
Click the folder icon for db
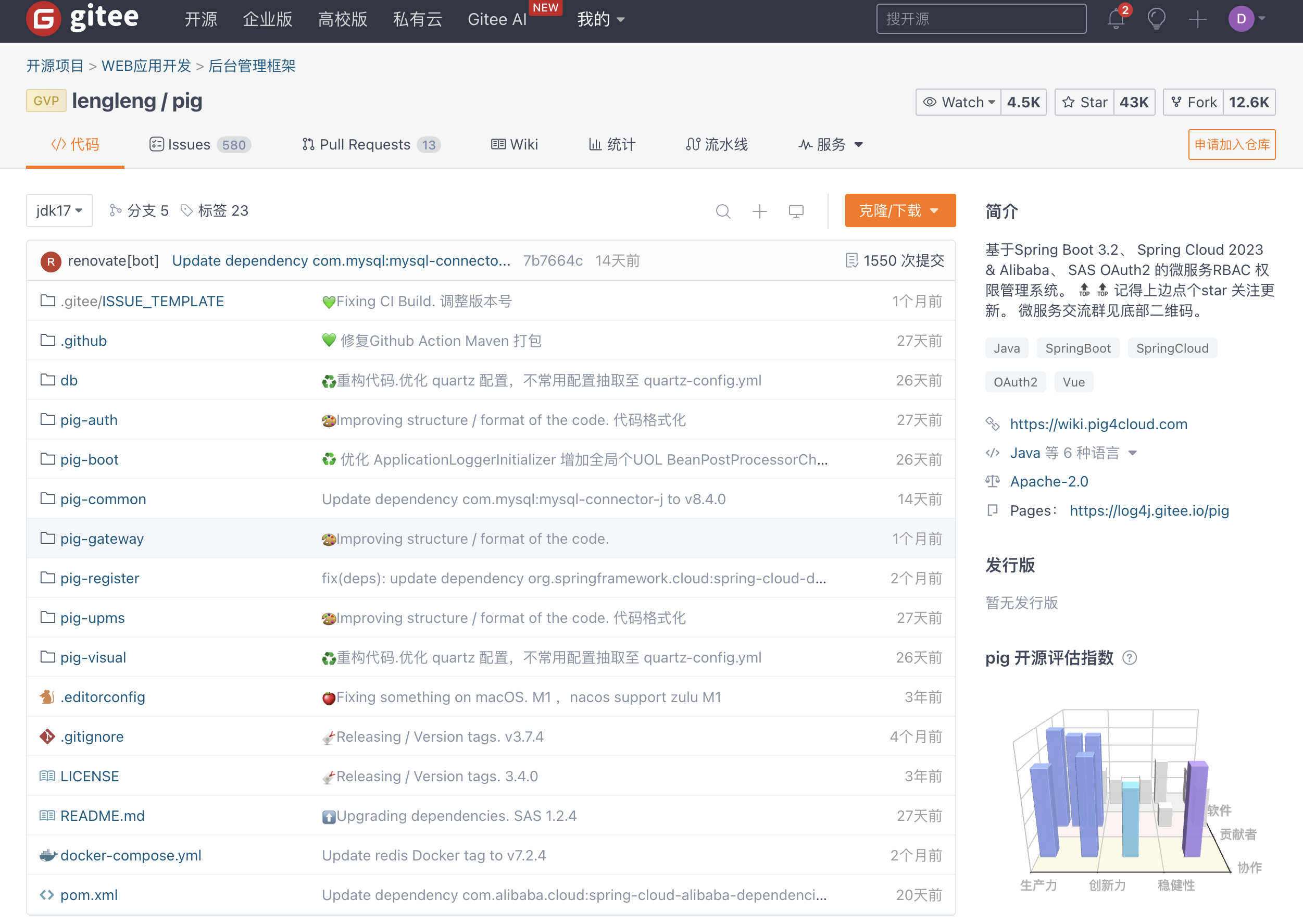pyautogui.click(x=48, y=380)
